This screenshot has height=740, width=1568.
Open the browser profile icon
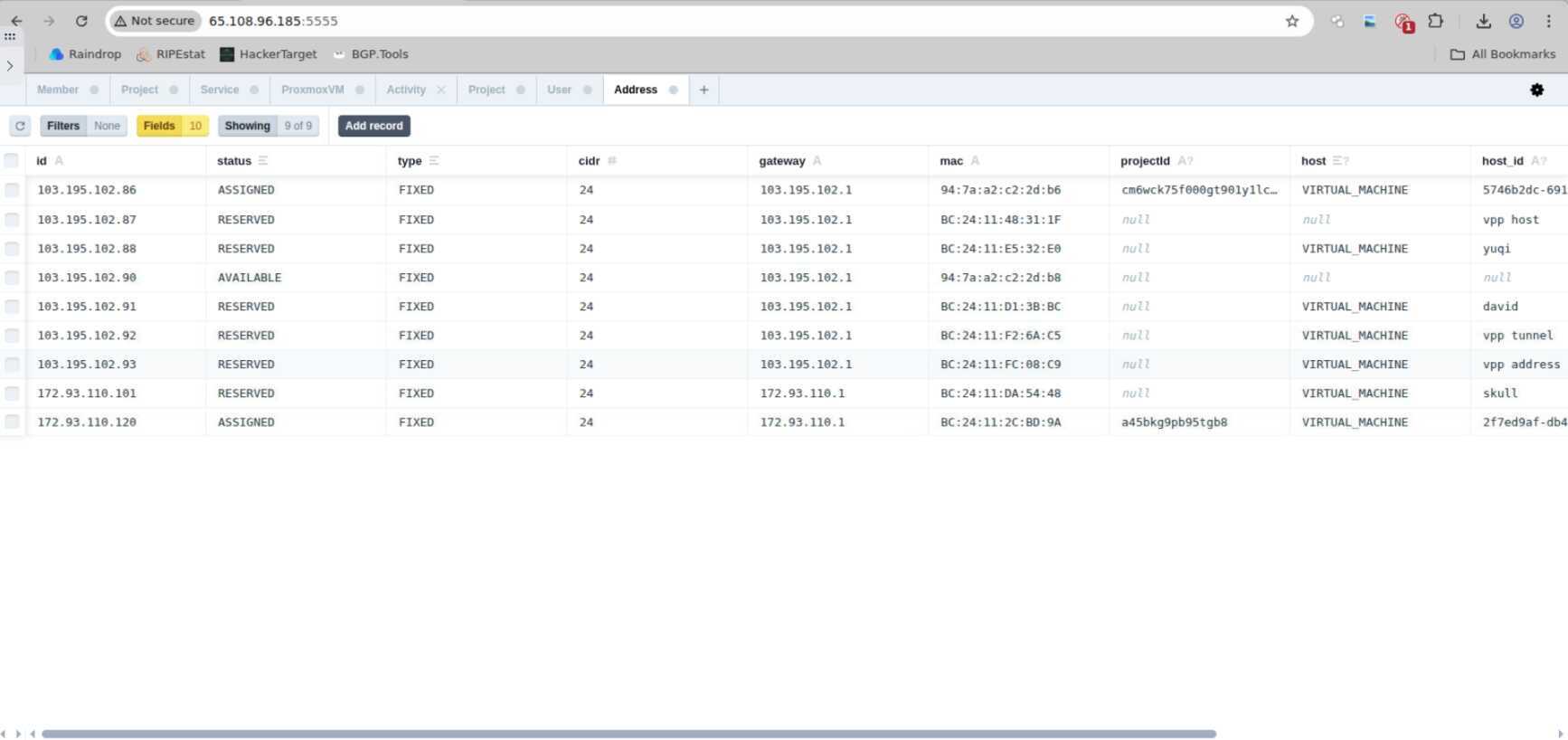pos(1516,21)
